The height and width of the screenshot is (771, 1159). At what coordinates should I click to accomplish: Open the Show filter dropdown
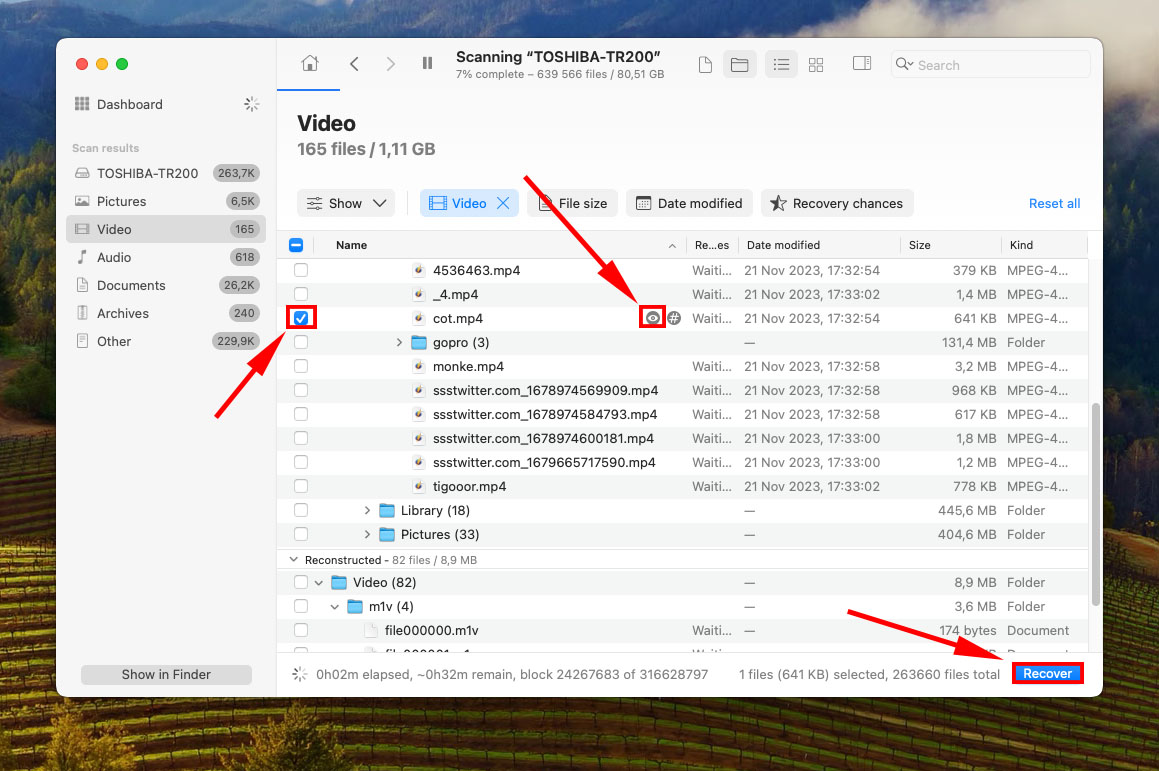tap(345, 202)
